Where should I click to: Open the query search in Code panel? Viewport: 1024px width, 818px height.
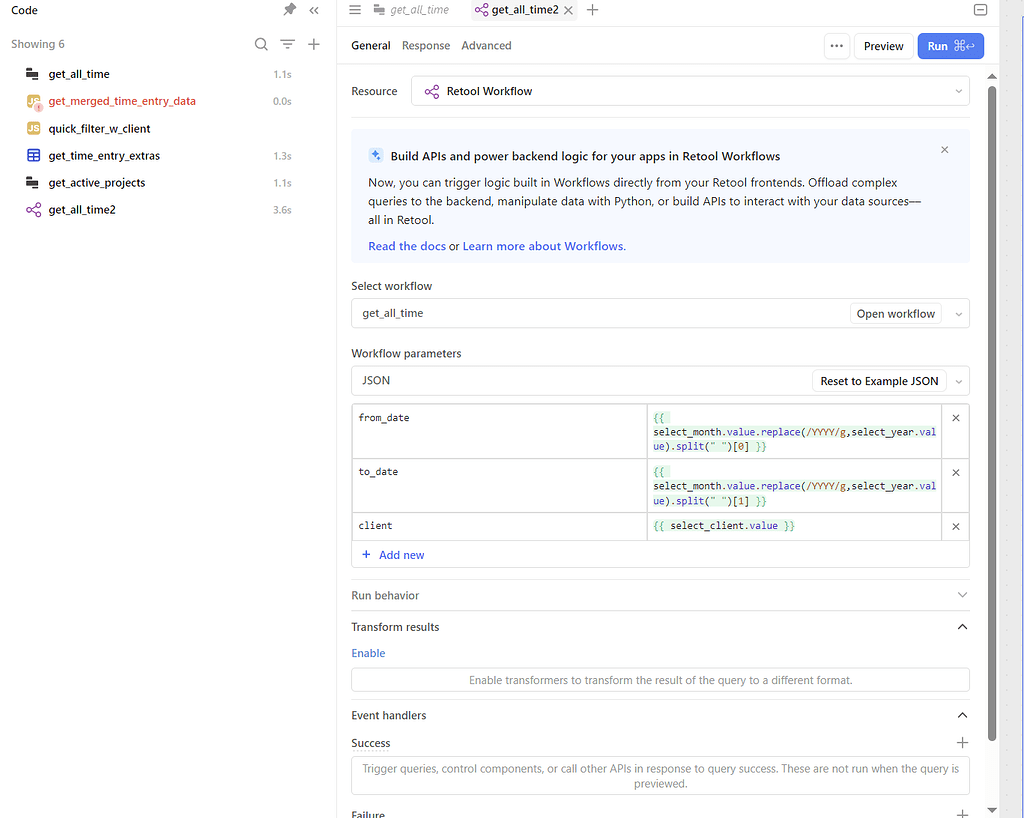pyautogui.click(x=261, y=44)
